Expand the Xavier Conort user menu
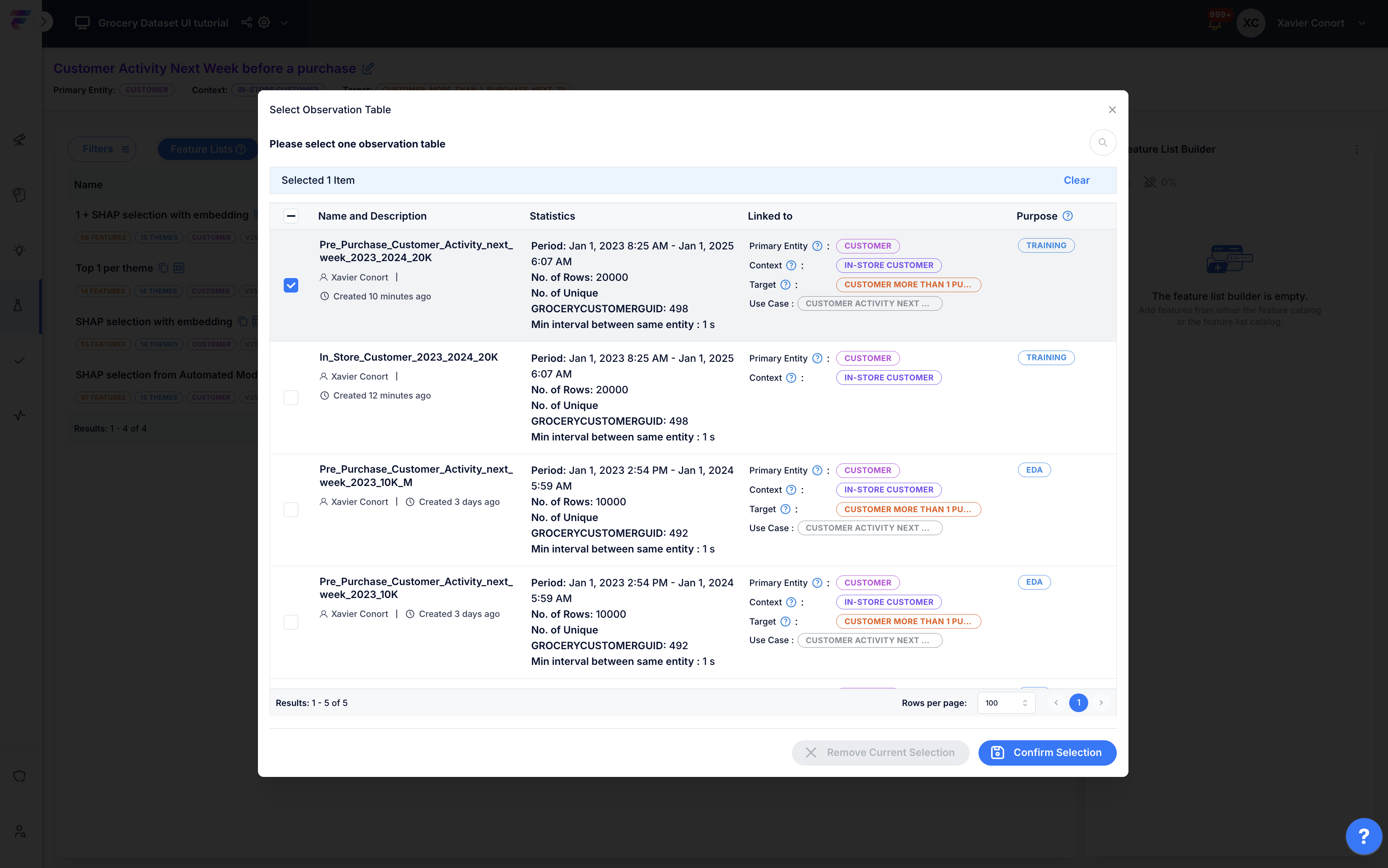 pos(1361,23)
